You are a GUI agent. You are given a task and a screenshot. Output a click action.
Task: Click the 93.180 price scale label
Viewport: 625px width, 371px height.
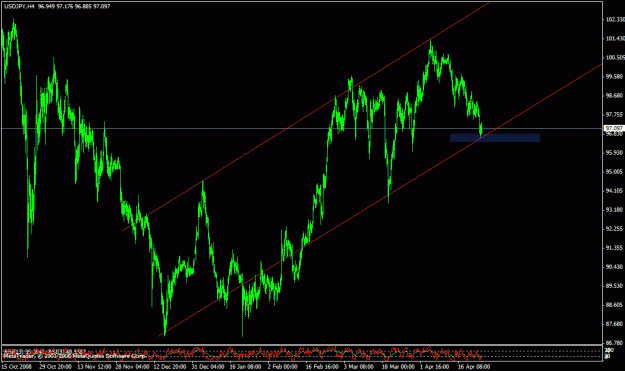[614, 210]
